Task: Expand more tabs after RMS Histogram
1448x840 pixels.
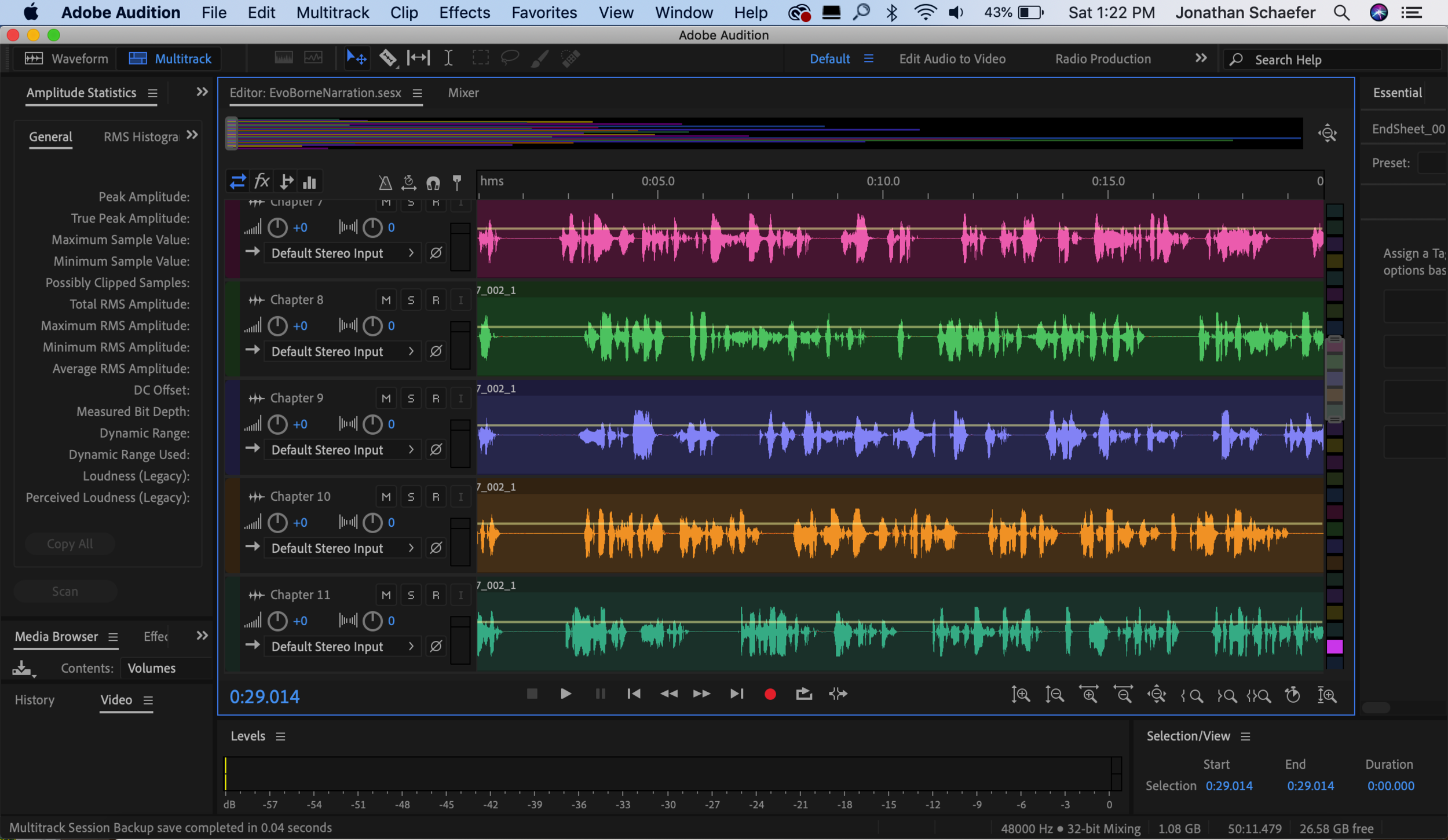Action: 192,135
